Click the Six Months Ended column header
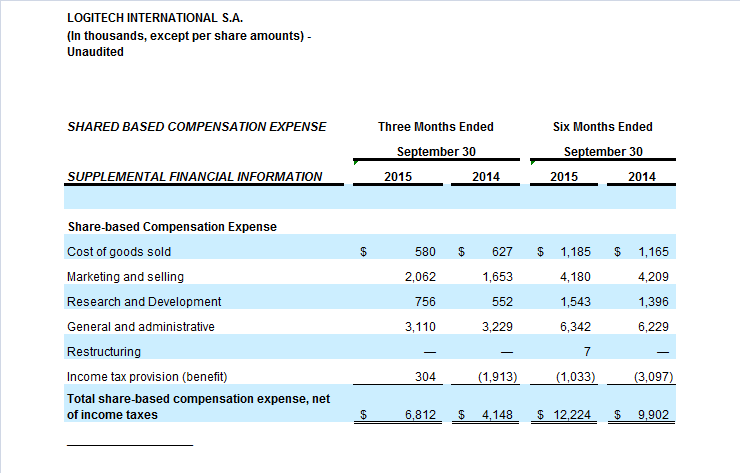This screenshot has width=740, height=473. [603, 127]
